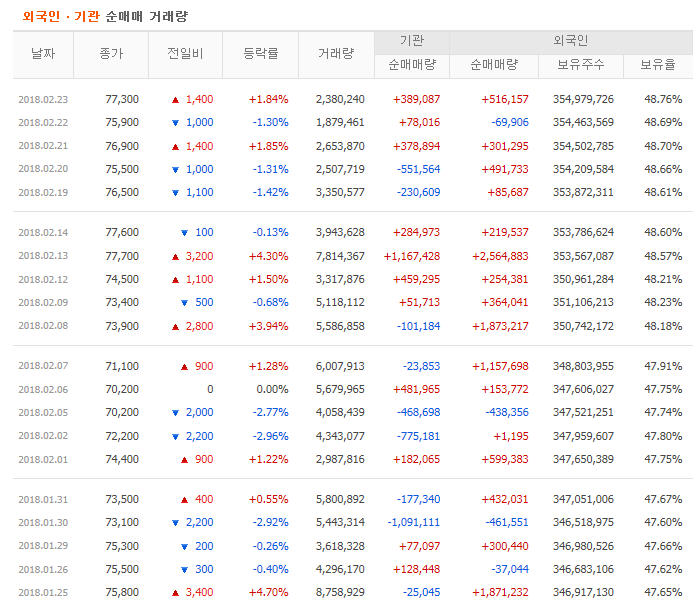Click the blue down arrow in the 2018.02.22 row
This screenshot has height=608, width=697.
[x=175, y=123]
